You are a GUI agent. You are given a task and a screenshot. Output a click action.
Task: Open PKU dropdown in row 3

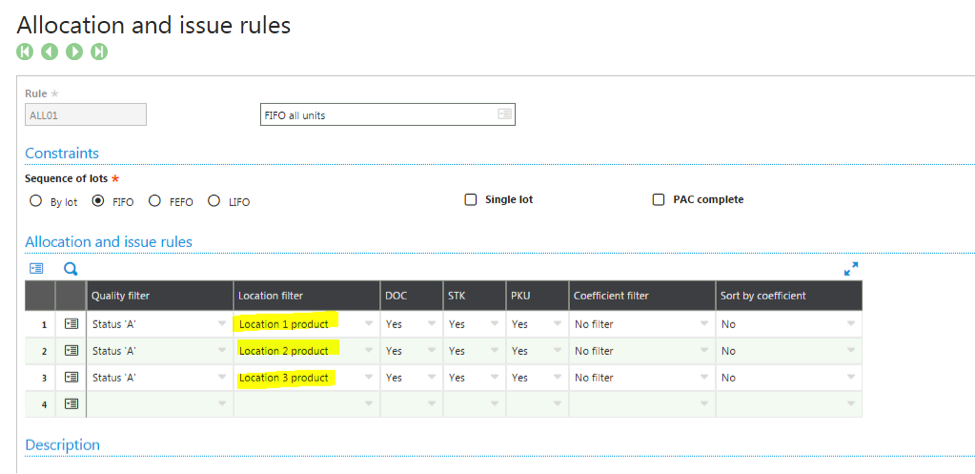[x=558, y=377]
